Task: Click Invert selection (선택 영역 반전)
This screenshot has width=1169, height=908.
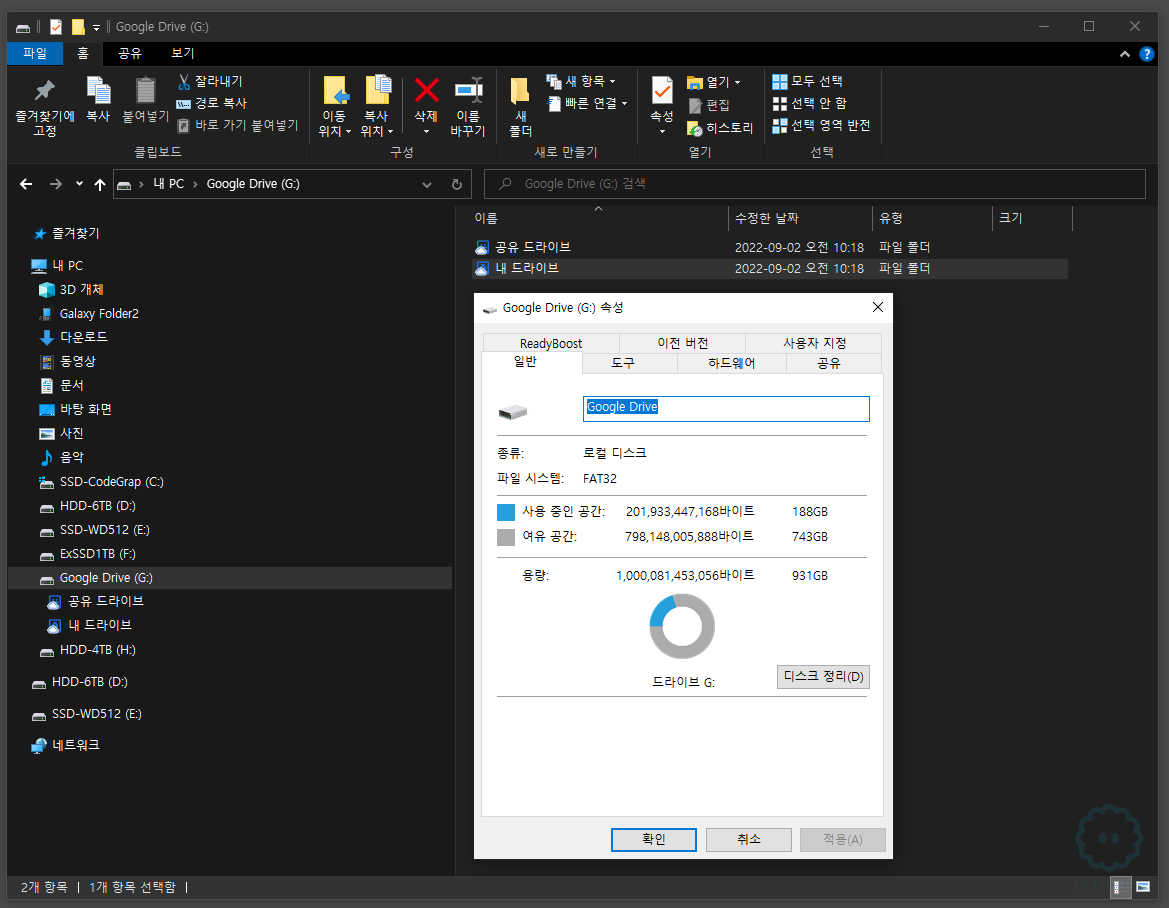Action: [x=821, y=125]
